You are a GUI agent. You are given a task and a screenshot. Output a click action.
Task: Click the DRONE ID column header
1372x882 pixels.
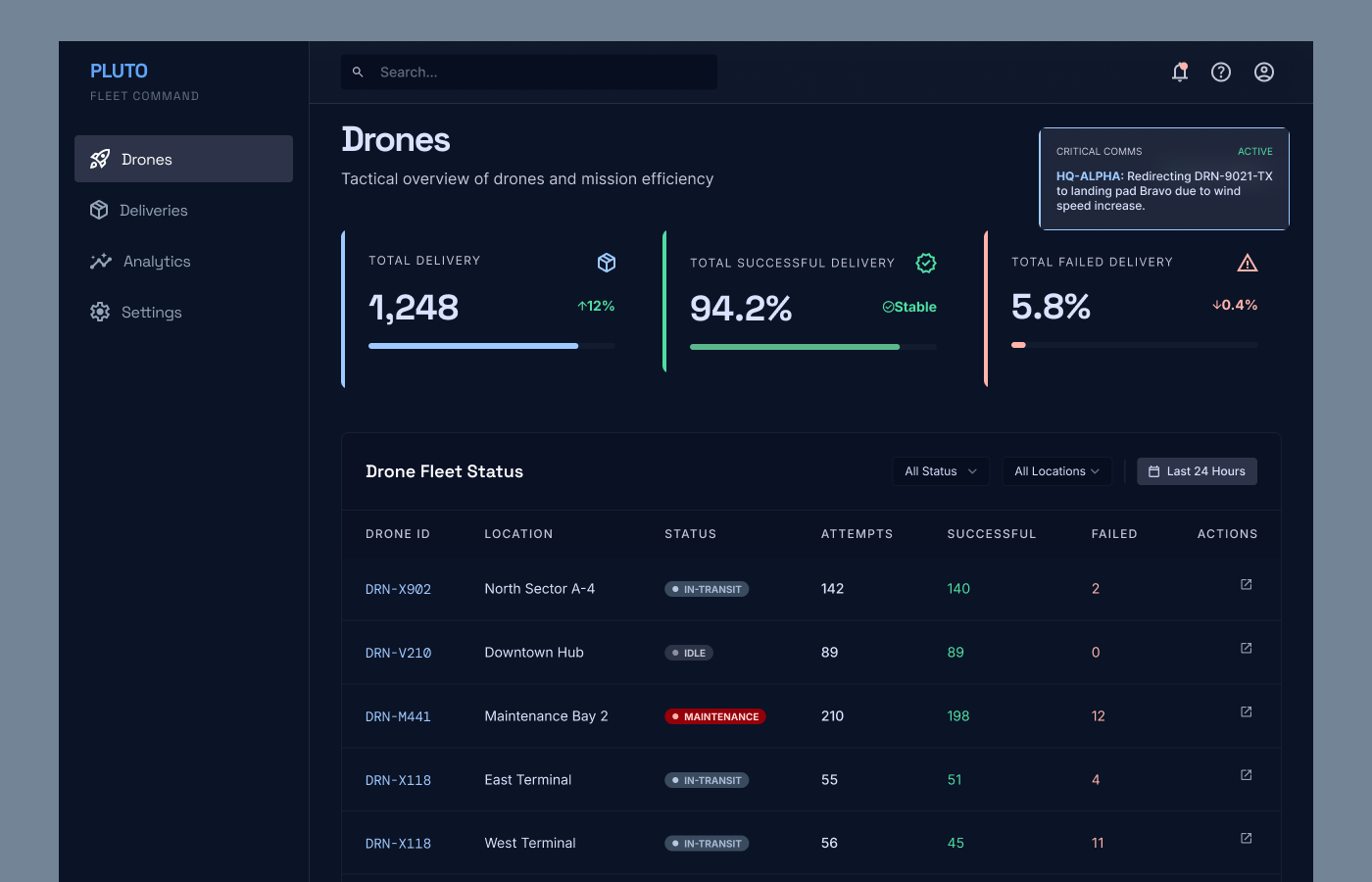(398, 534)
